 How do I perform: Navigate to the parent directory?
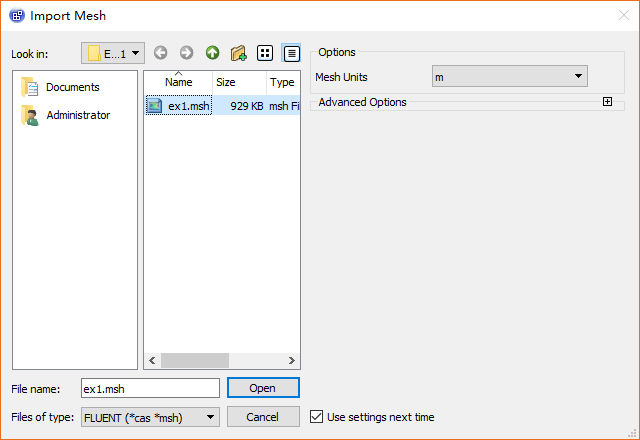click(212, 53)
